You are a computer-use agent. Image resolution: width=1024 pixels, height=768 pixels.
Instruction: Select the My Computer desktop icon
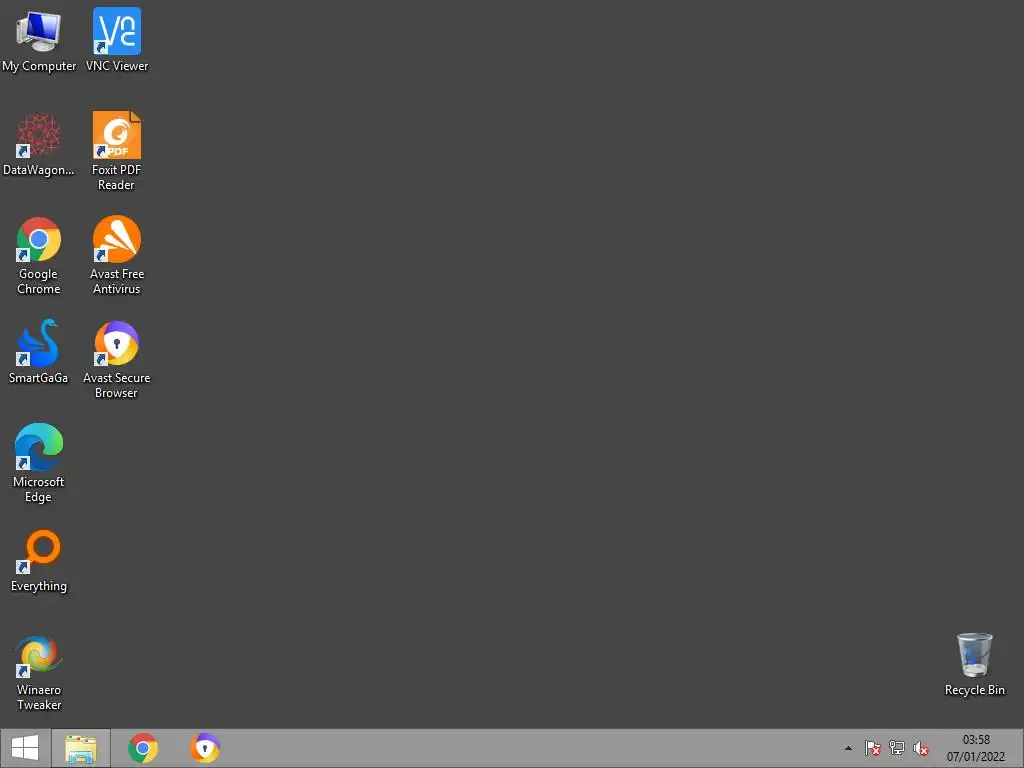(39, 40)
